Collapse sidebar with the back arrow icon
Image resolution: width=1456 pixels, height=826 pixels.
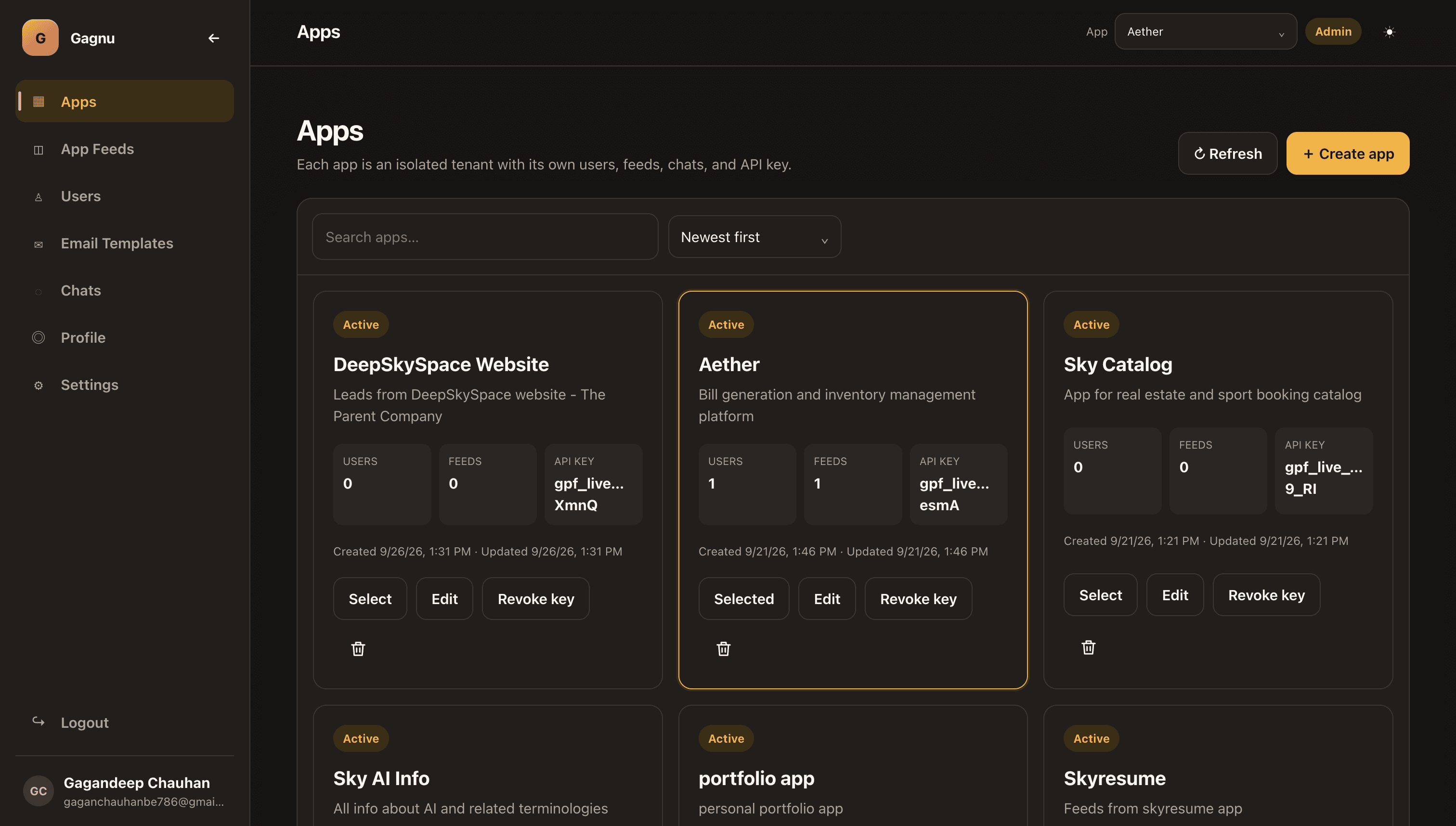coord(213,38)
